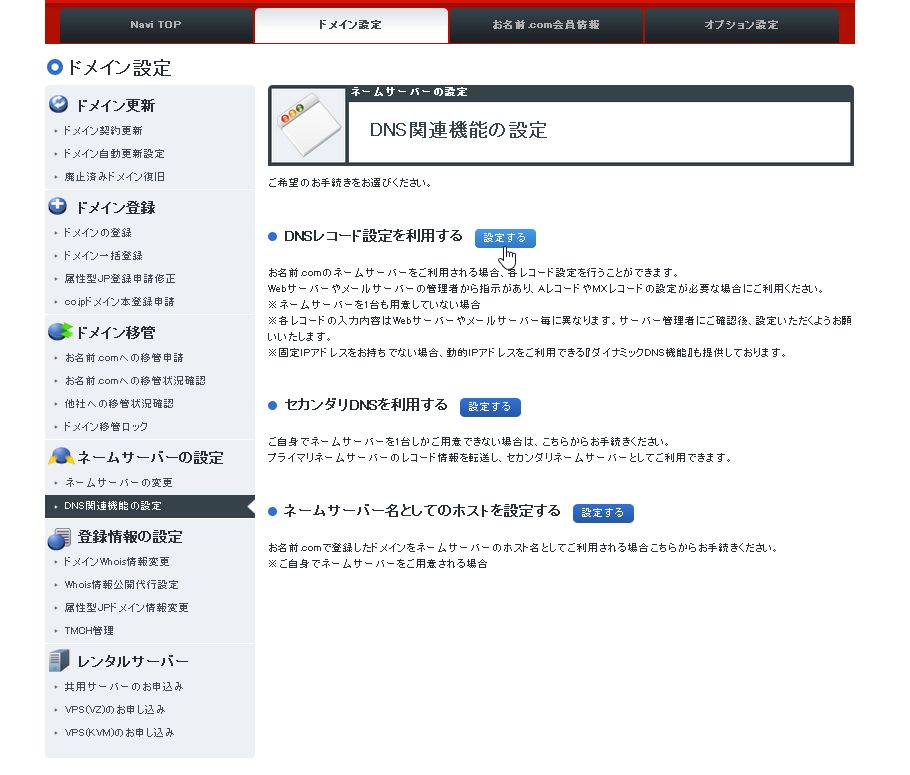Click 設定する for セカンダリDNS
The height and width of the screenshot is (775, 910).
[x=490, y=407]
